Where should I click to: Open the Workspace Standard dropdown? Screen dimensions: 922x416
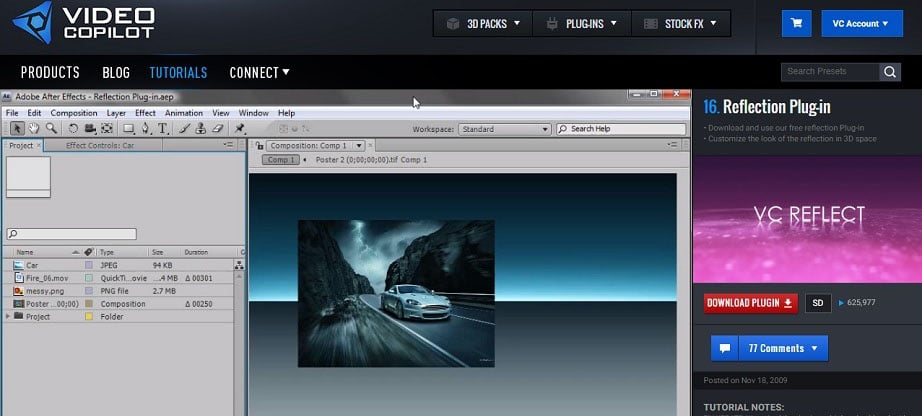(505, 129)
